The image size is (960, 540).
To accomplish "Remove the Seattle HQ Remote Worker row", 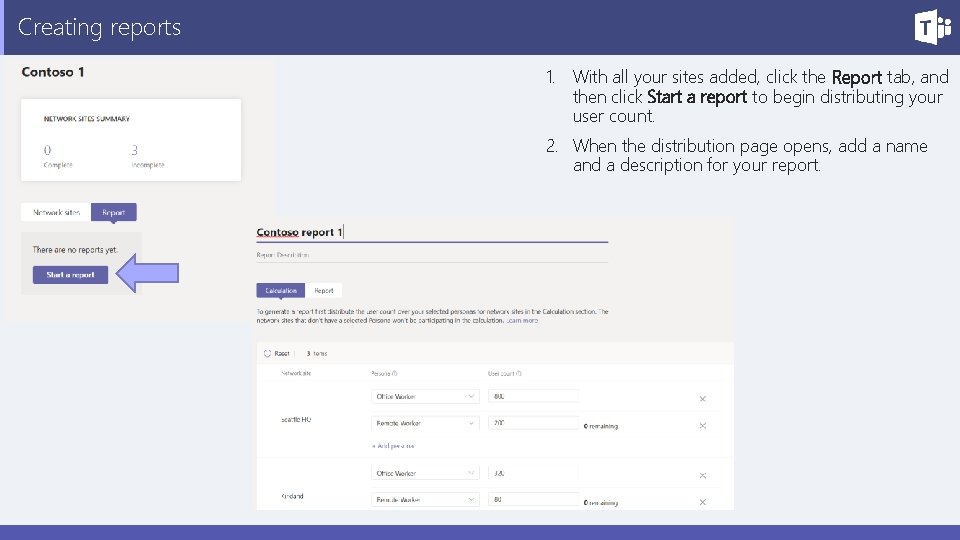I will point(702,426).
